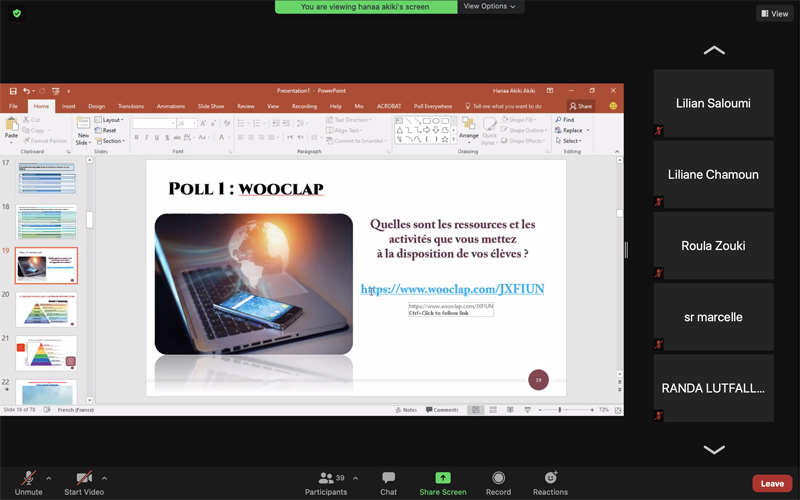Click the Share button in PowerPoint
Image resolution: width=800 pixels, height=500 pixels.
point(581,106)
